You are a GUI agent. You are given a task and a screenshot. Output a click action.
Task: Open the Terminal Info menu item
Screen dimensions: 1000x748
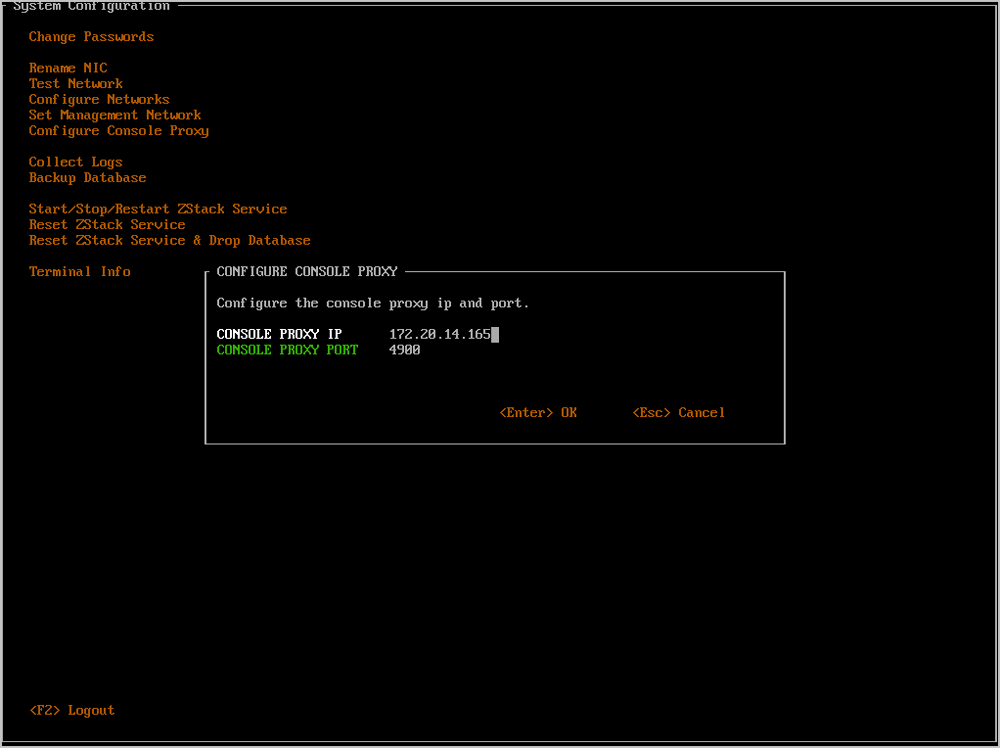coord(80,272)
